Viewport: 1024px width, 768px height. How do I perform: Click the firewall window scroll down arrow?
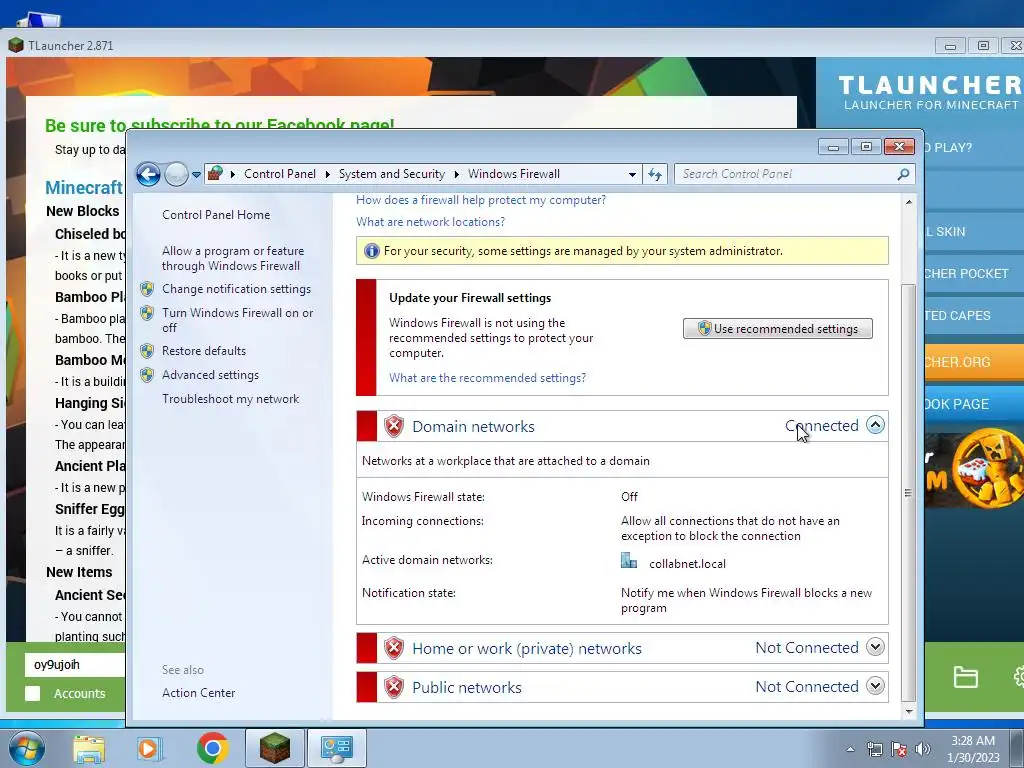coord(908,712)
